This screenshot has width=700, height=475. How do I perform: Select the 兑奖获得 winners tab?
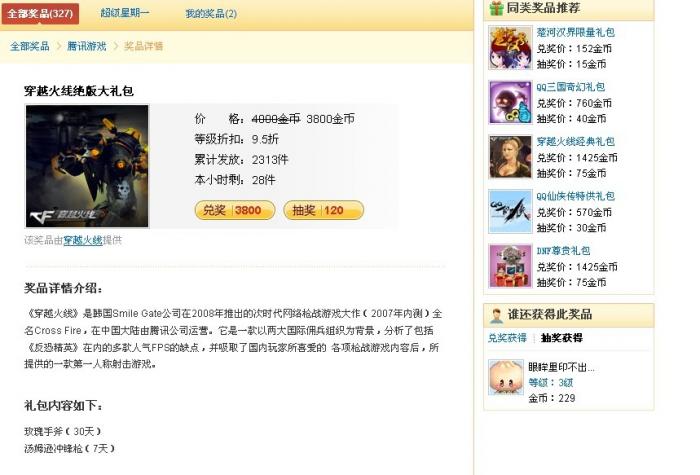507,338
